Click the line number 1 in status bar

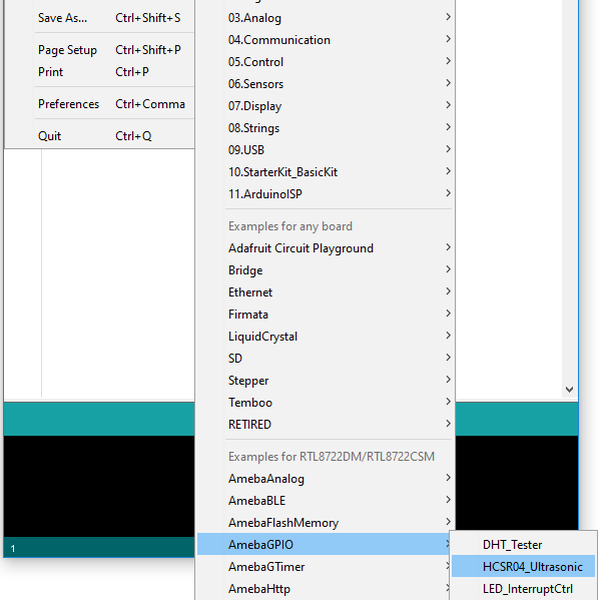(x=13, y=549)
